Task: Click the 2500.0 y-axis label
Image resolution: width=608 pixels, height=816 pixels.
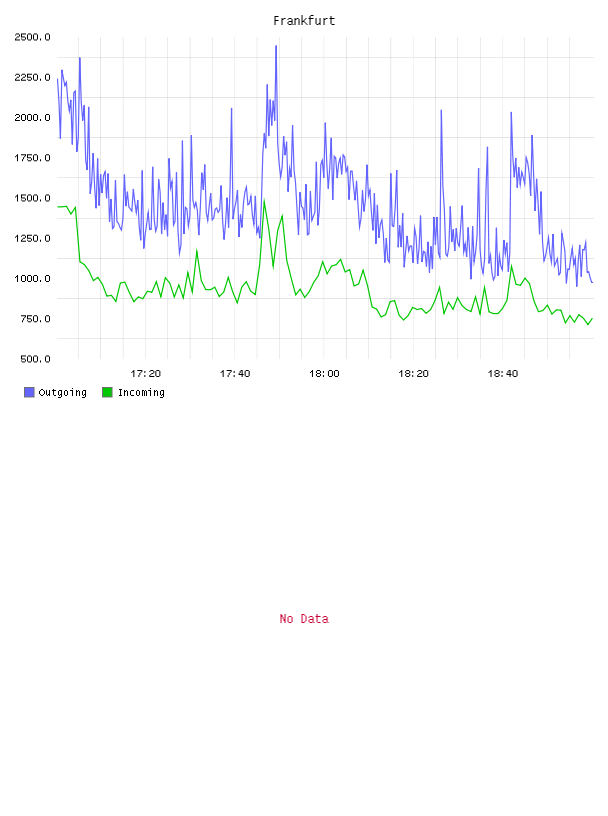Action: [x=32, y=37]
